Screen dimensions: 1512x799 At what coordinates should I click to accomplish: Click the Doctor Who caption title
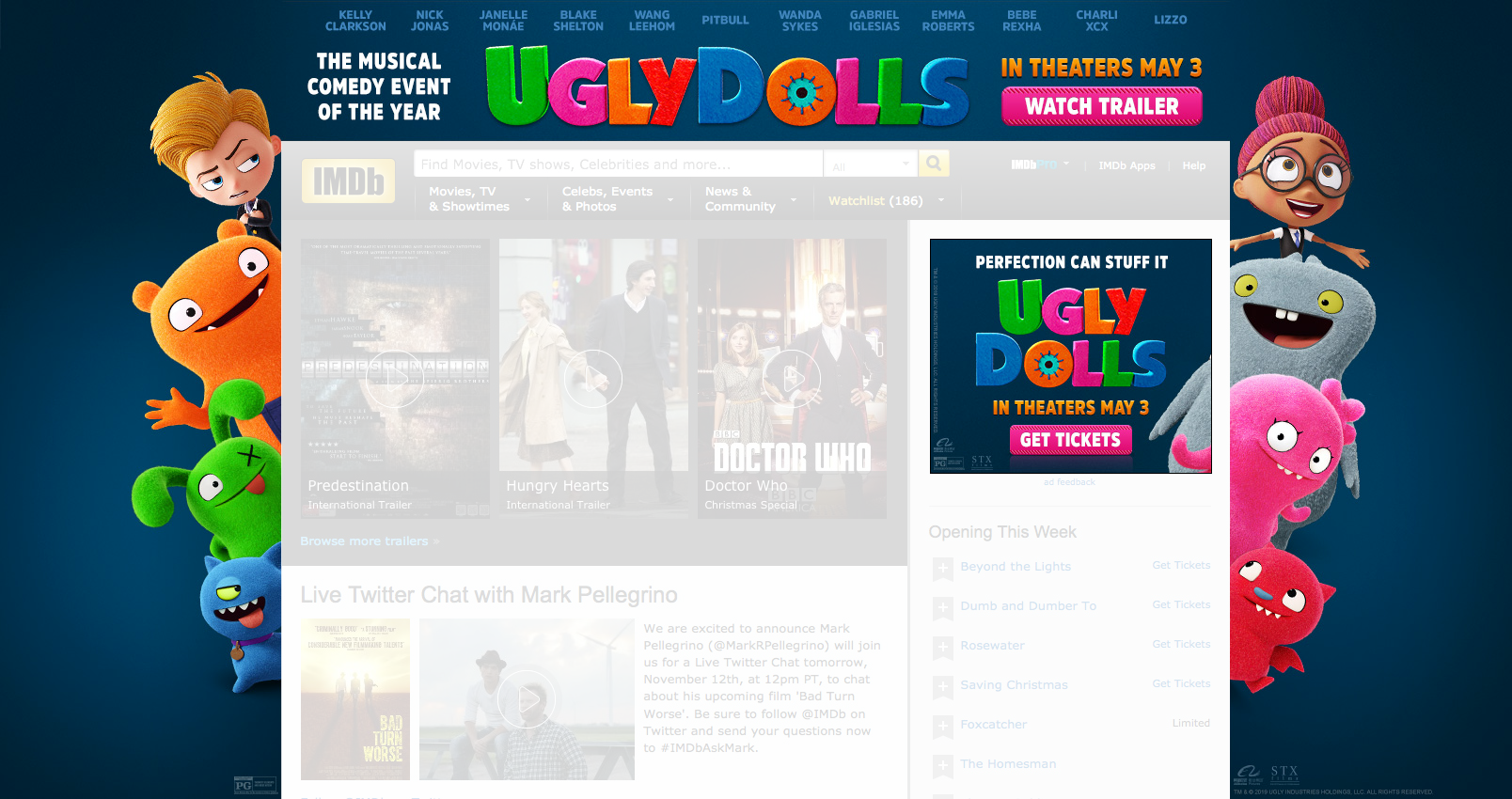(746, 486)
